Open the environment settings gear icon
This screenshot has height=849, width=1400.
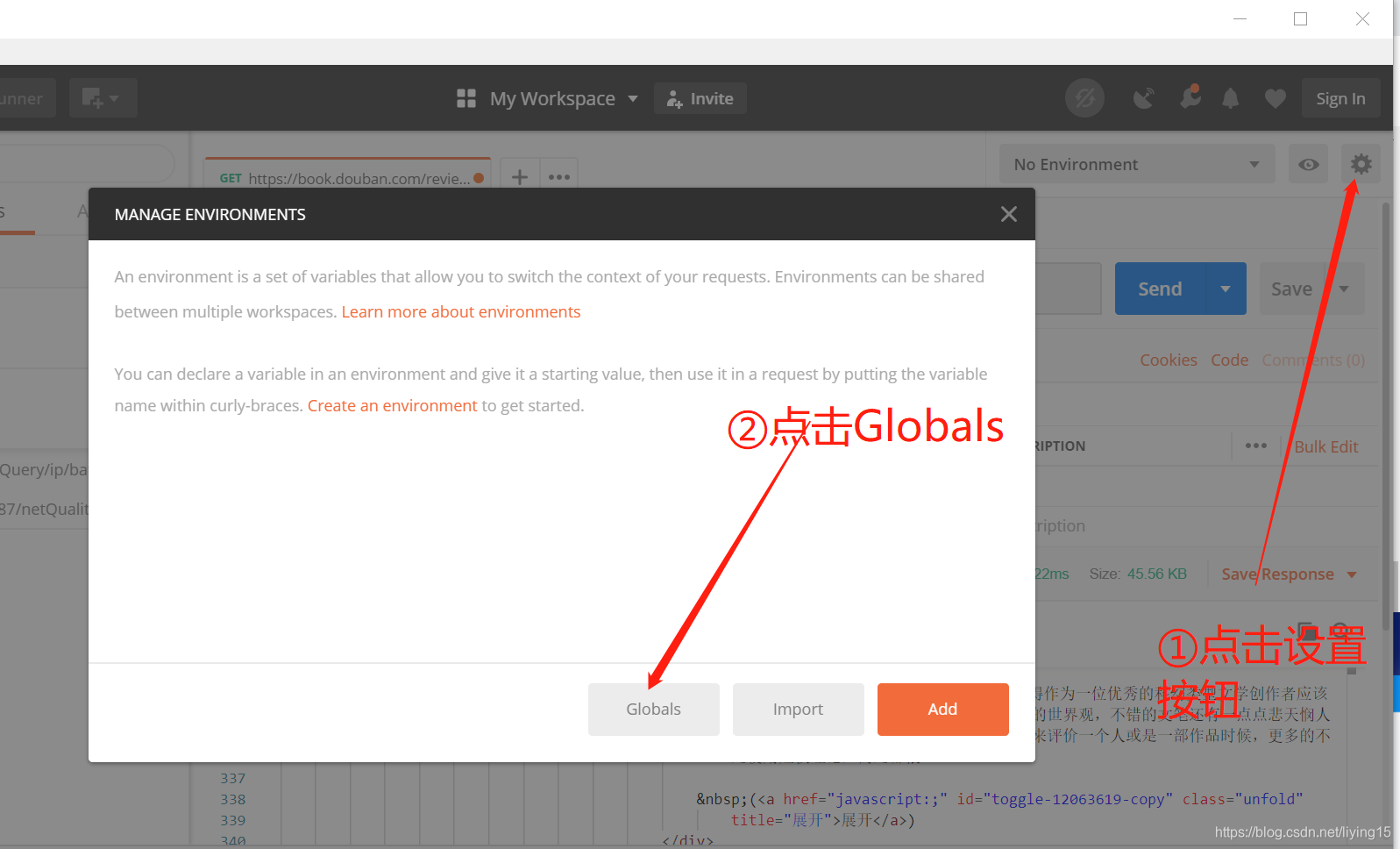tap(1361, 164)
